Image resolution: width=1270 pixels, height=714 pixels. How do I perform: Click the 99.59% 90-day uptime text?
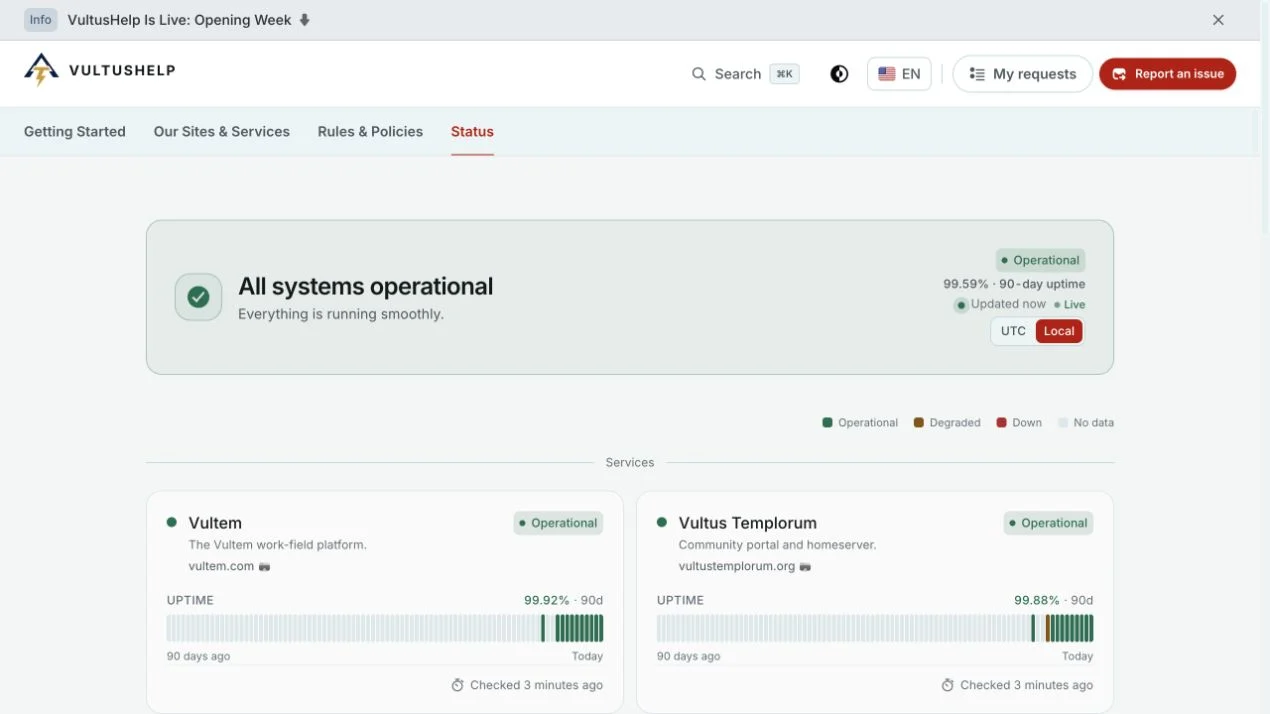click(x=1014, y=284)
